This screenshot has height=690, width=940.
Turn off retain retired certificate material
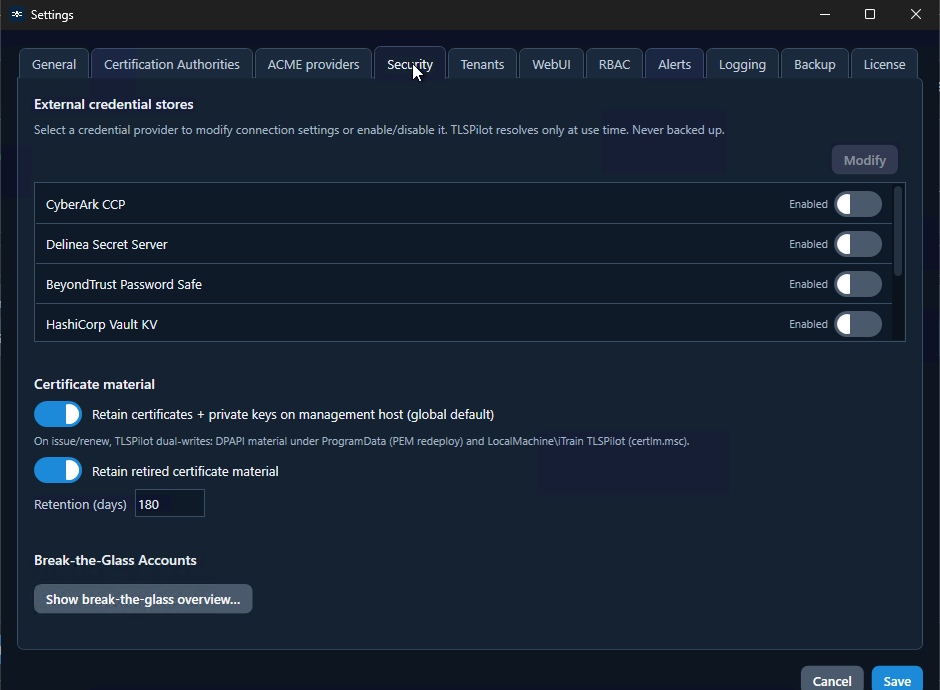click(58, 471)
